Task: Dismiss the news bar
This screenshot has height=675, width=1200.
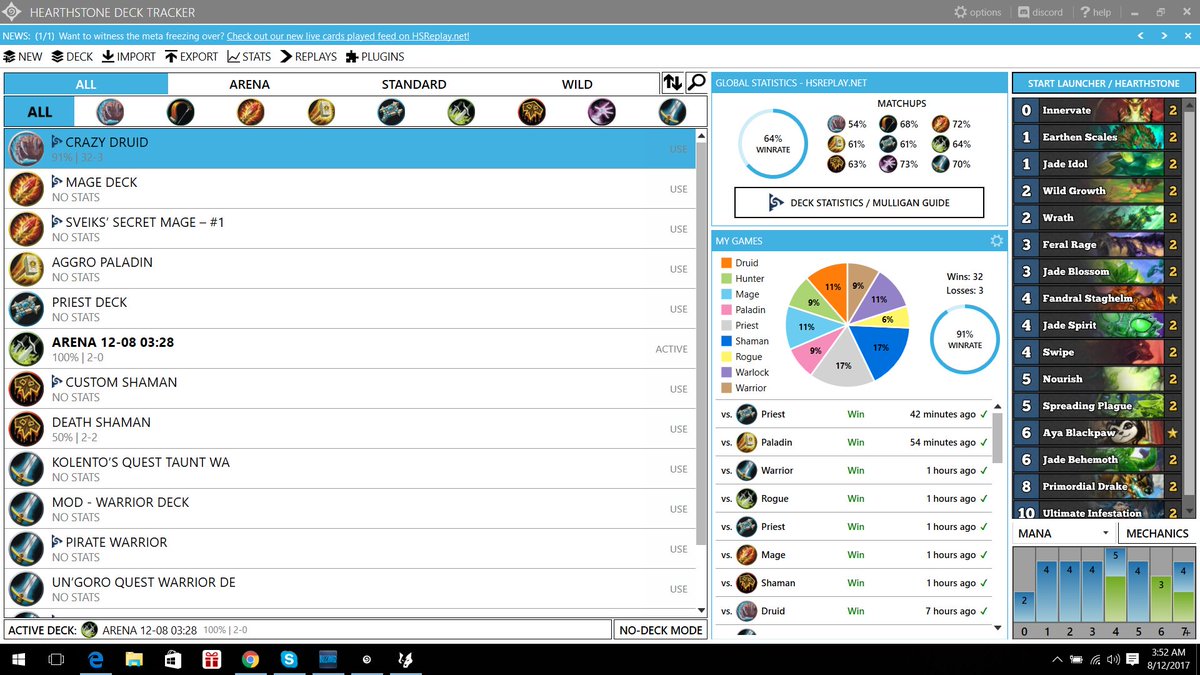Action: tap(1187, 36)
